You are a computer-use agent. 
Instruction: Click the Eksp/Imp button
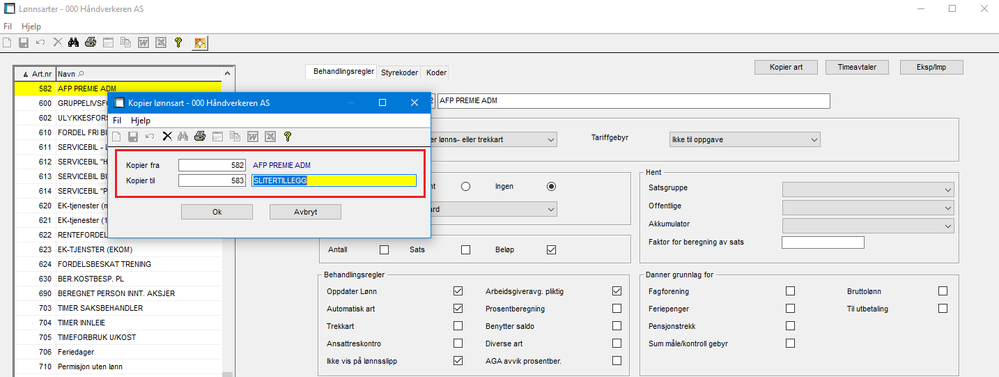click(931, 67)
